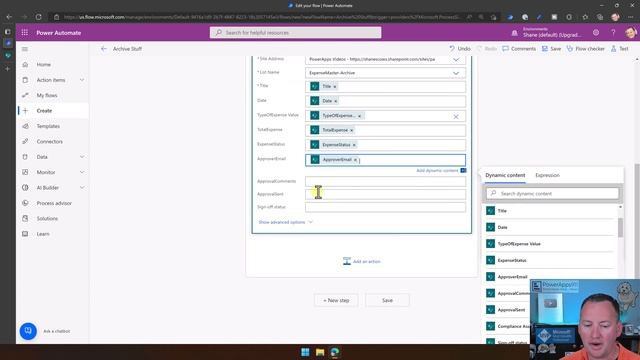Open Process advisor in the sidebar
The width and height of the screenshot is (640, 360).
point(54,203)
